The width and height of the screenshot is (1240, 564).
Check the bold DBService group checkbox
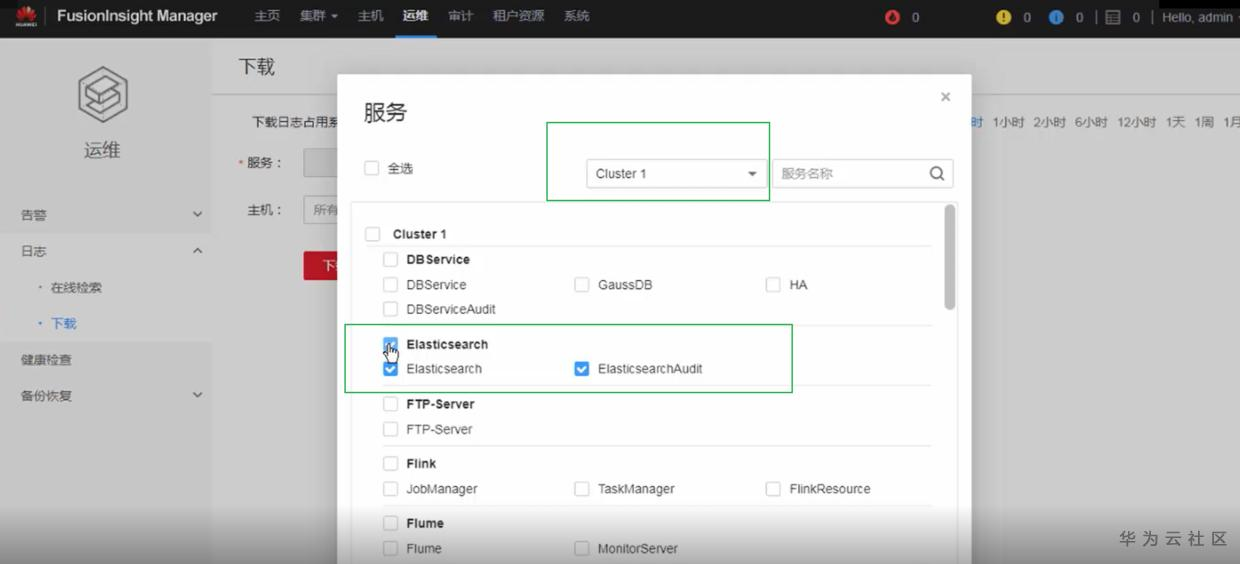(x=391, y=259)
